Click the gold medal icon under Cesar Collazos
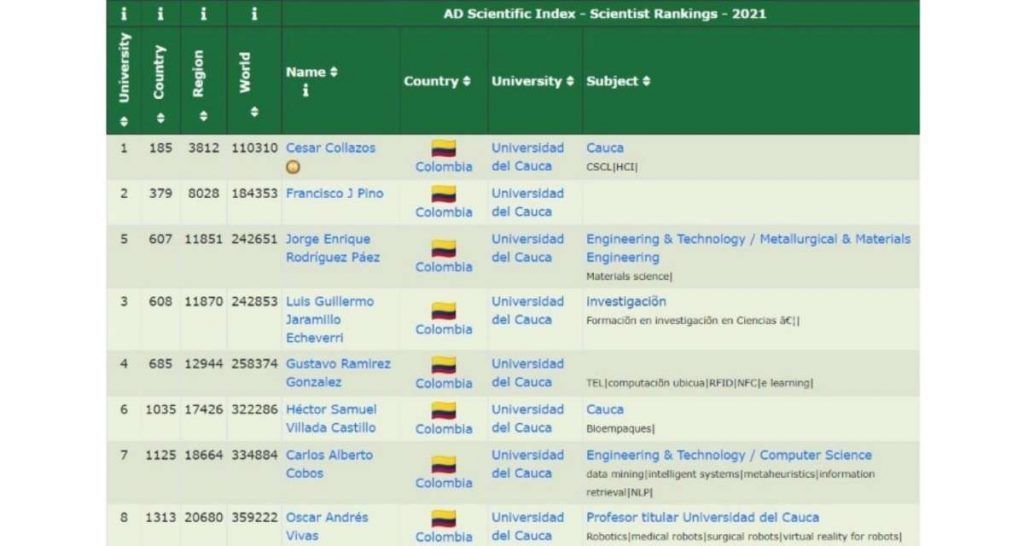 293,167
